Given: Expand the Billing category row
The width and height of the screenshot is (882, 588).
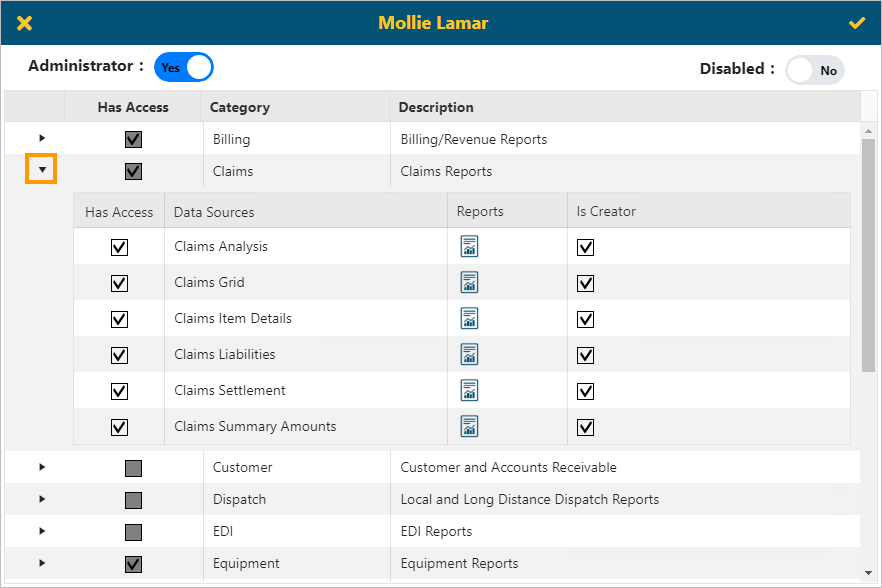Looking at the screenshot, I should pos(40,138).
